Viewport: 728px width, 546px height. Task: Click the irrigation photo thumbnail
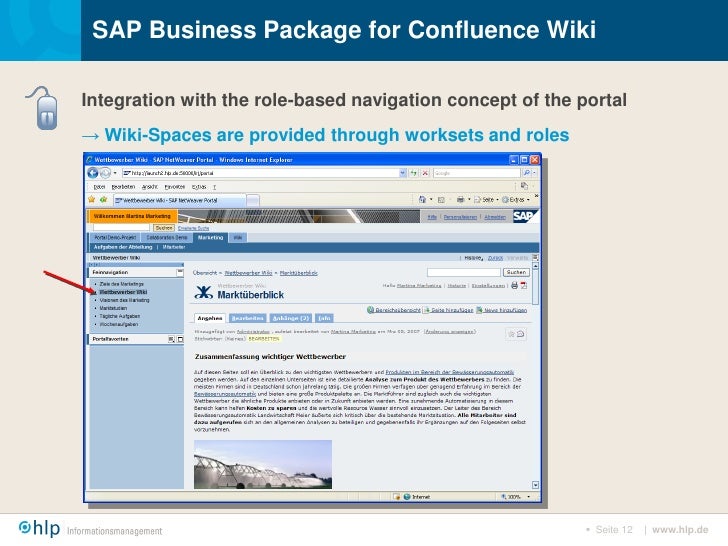point(263,464)
